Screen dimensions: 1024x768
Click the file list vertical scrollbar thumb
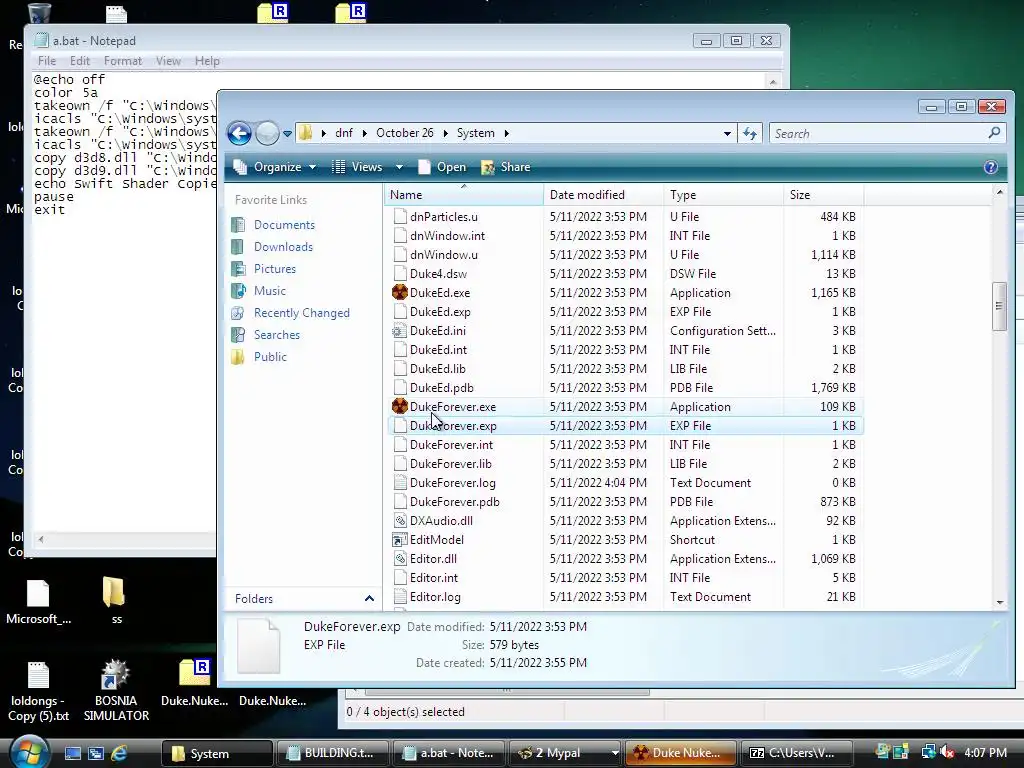999,307
